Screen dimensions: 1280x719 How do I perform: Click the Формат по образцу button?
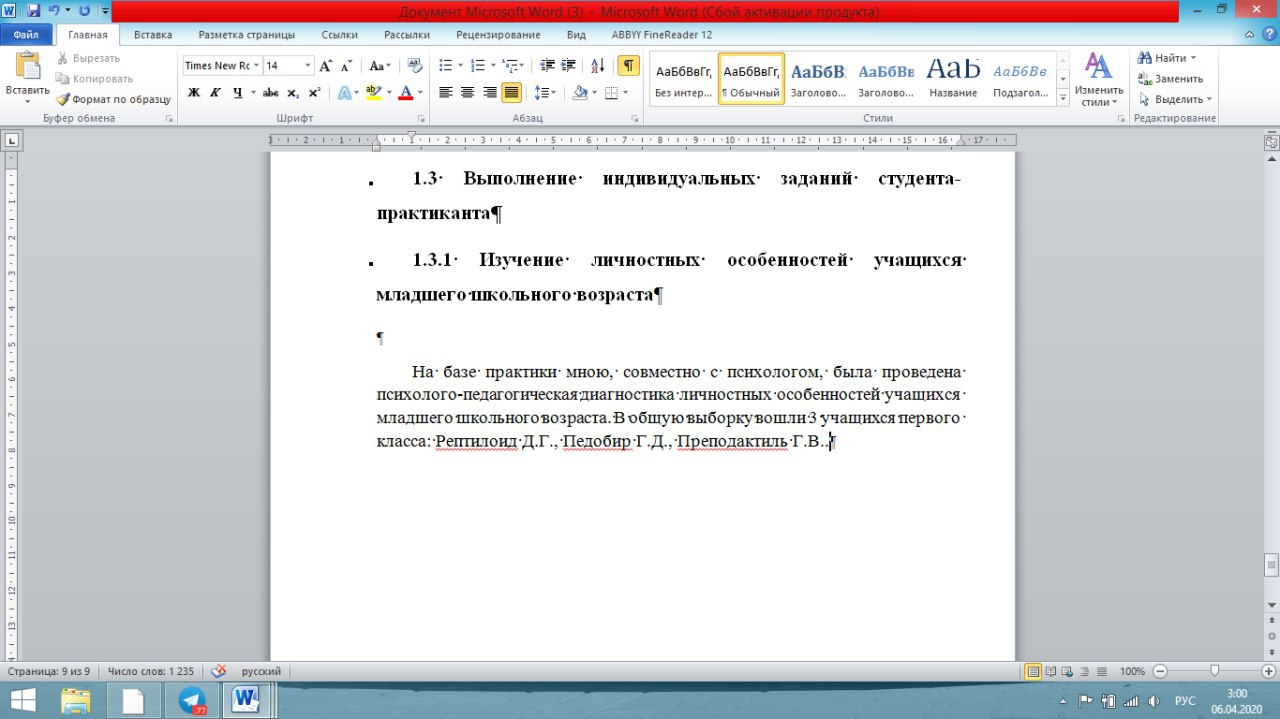click(x=113, y=100)
